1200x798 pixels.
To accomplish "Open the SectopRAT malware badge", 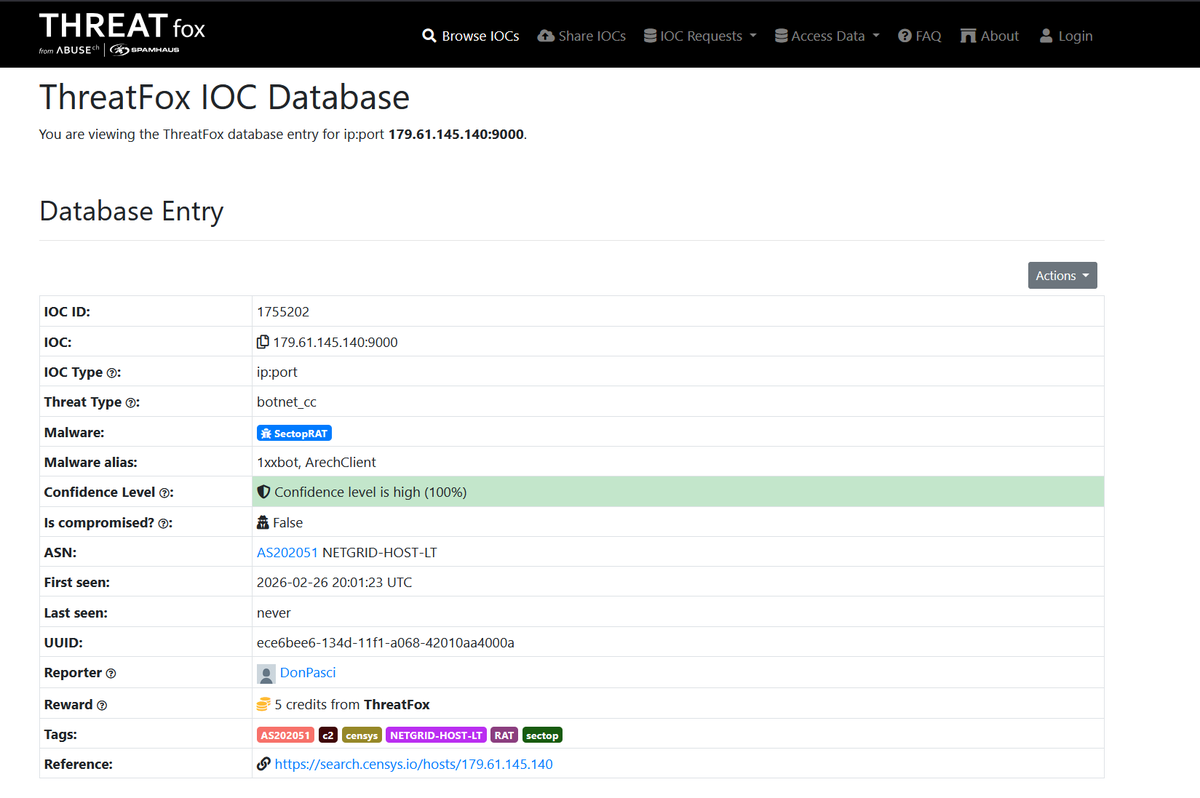I will pyautogui.click(x=294, y=433).
